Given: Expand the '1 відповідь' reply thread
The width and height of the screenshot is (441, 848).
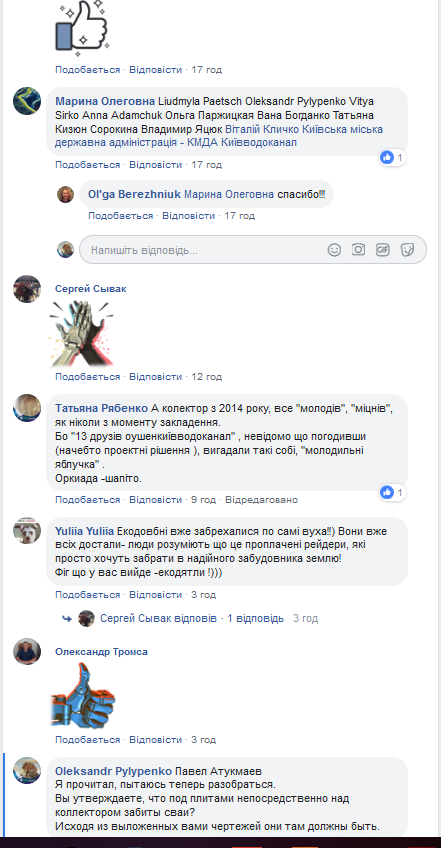Looking at the screenshot, I should pyautogui.click(x=255, y=618).
